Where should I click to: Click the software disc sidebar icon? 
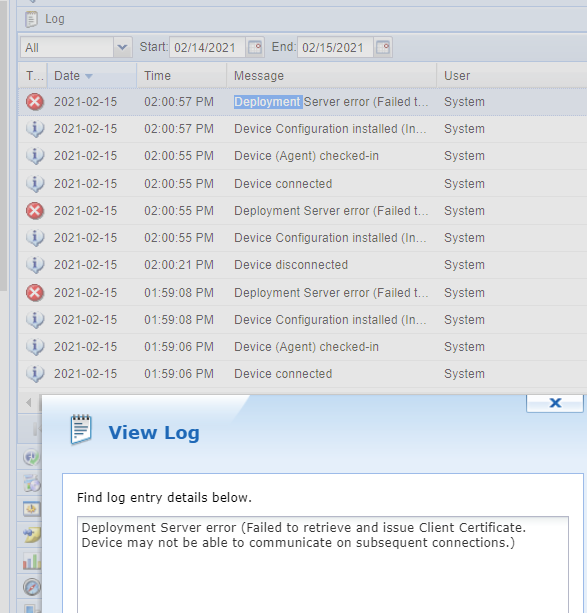(x=32, y=484)
